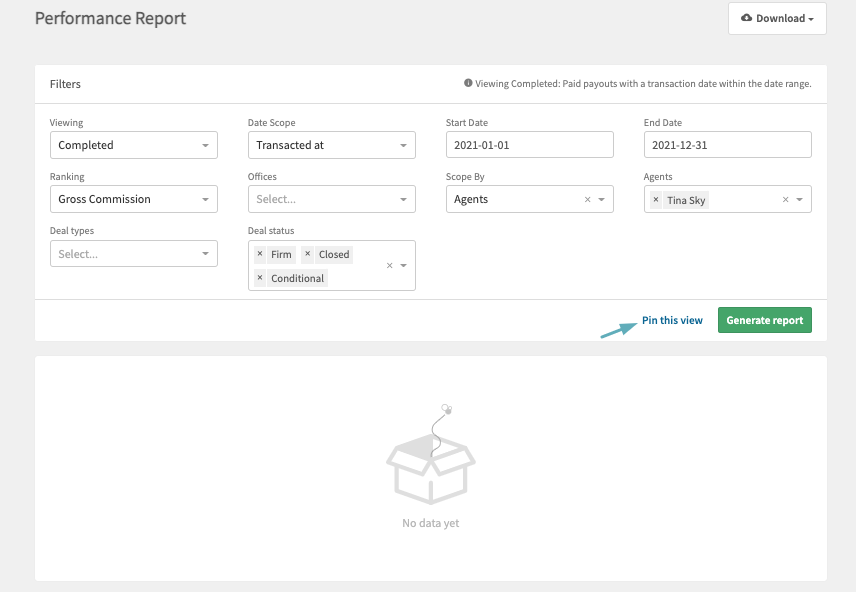856x592 pixels.
Task: Expand the Deal status dropdown arrow
Action: pyautogui.click(x=403, y=265)
